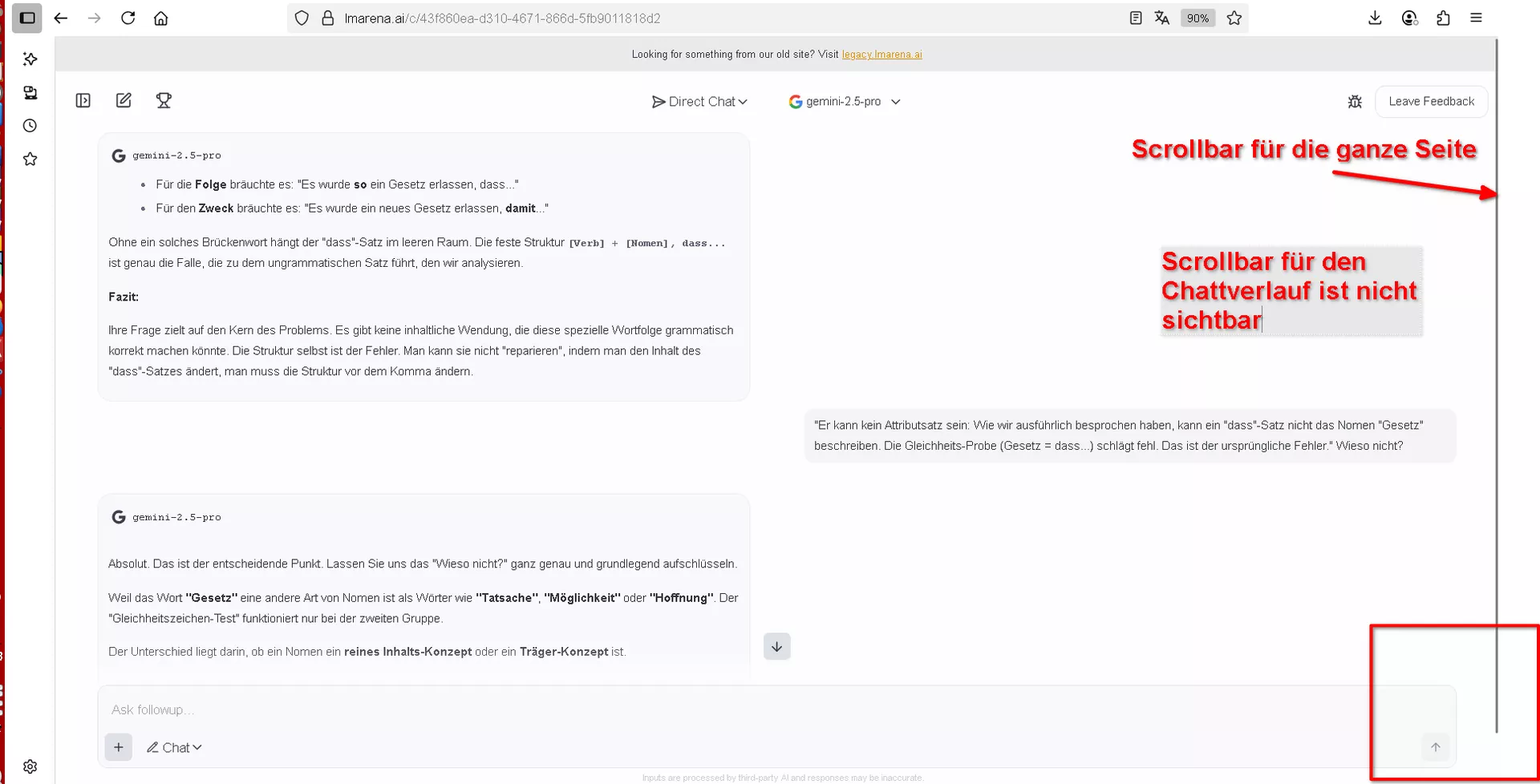This screenshot has width=1540, height=784.
Task: Click the page scrollbar on right edge
Action: 1497,385
